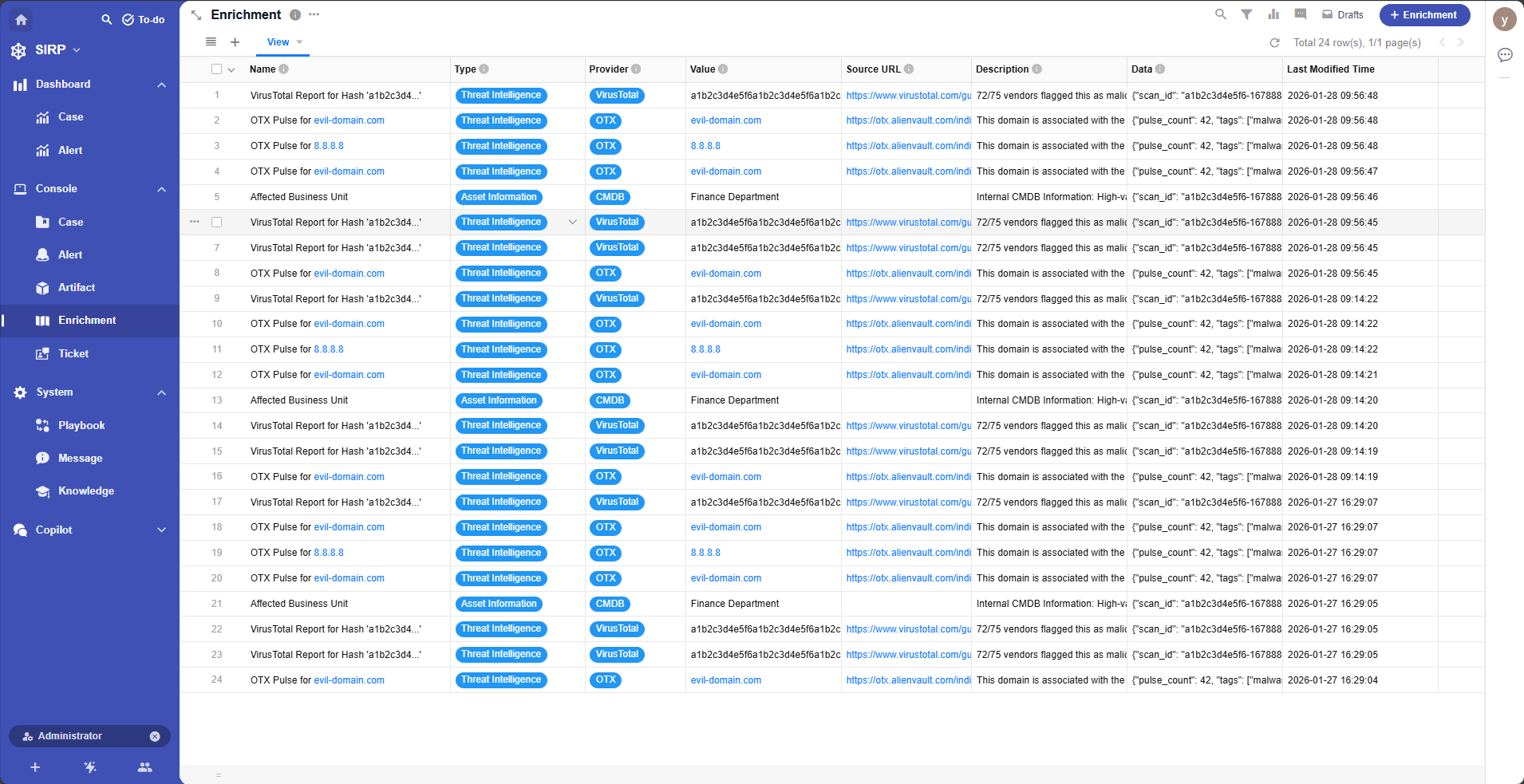Viewport: 1524px width, 784px height.
Task: Toggle the select-all checkbox in the header
Action: pos(216,69)
